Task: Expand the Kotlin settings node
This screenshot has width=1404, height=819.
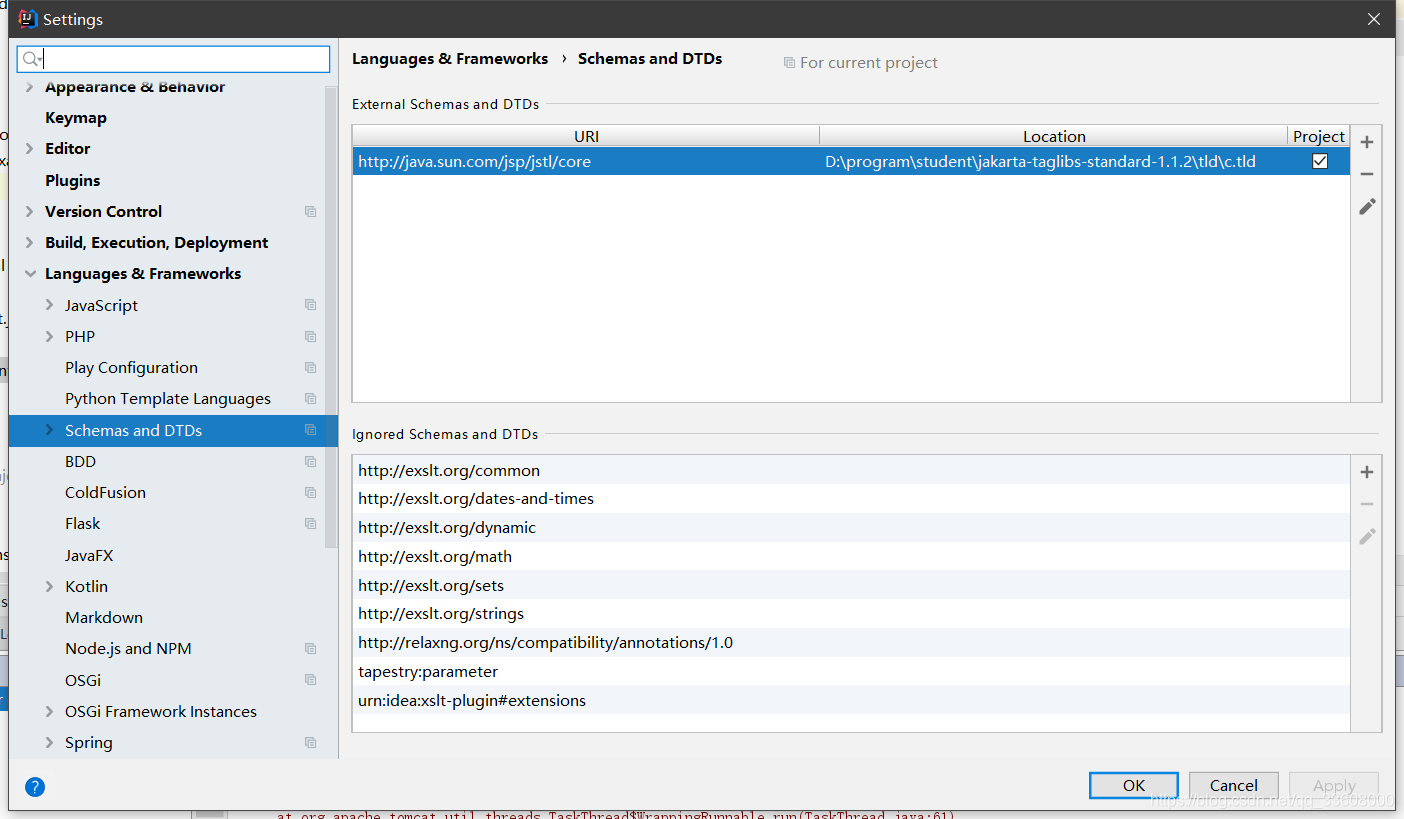Action: 49,586
